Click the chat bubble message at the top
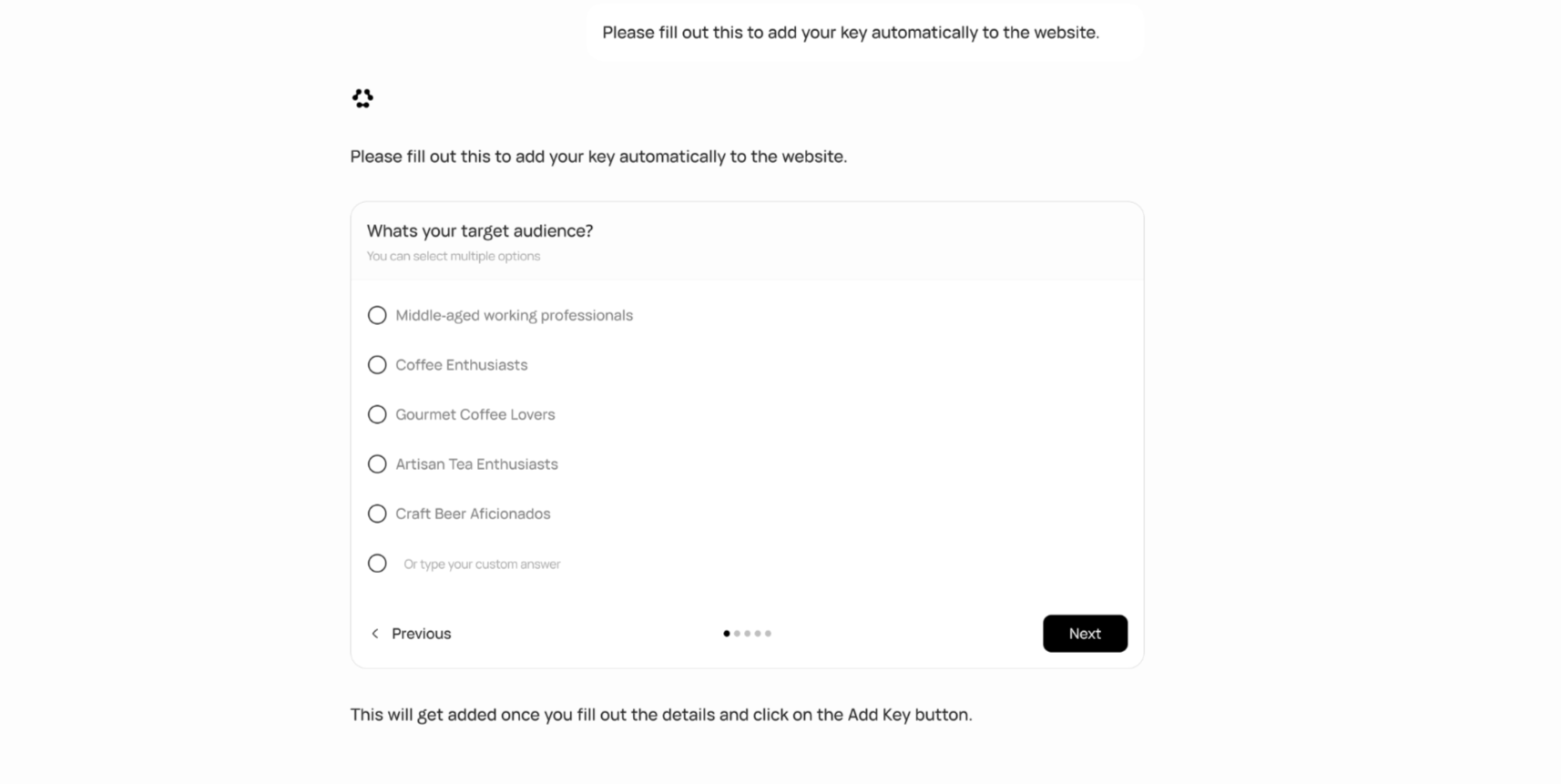 (x=851, y=32)
